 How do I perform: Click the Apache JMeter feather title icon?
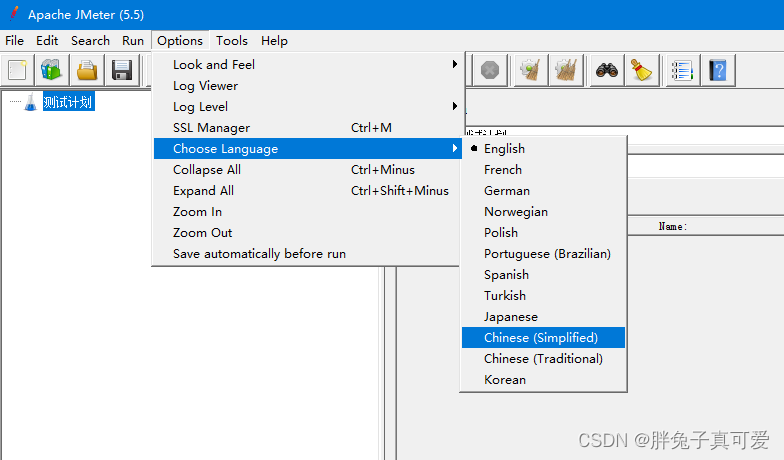pos(14,14)
